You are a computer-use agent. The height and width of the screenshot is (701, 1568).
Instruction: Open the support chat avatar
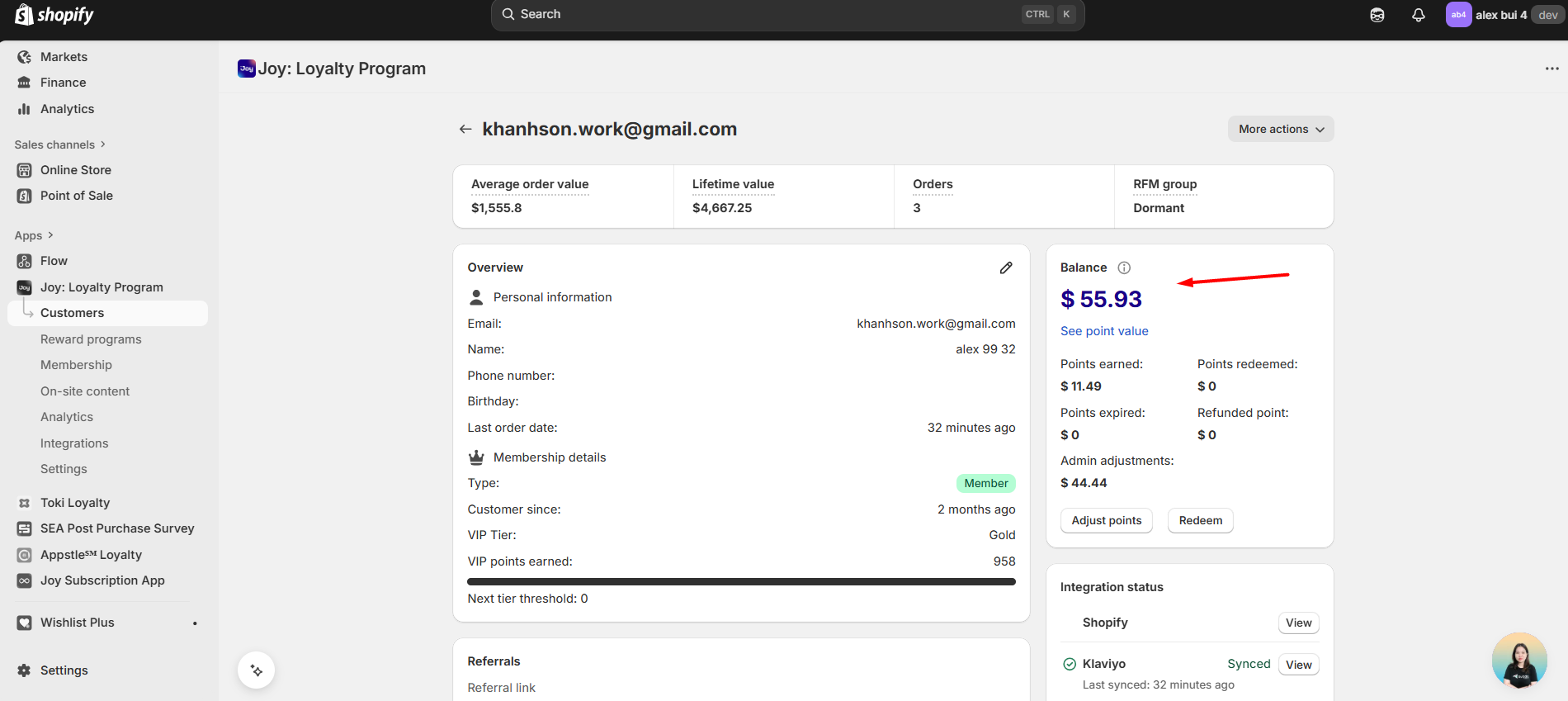1518,661
